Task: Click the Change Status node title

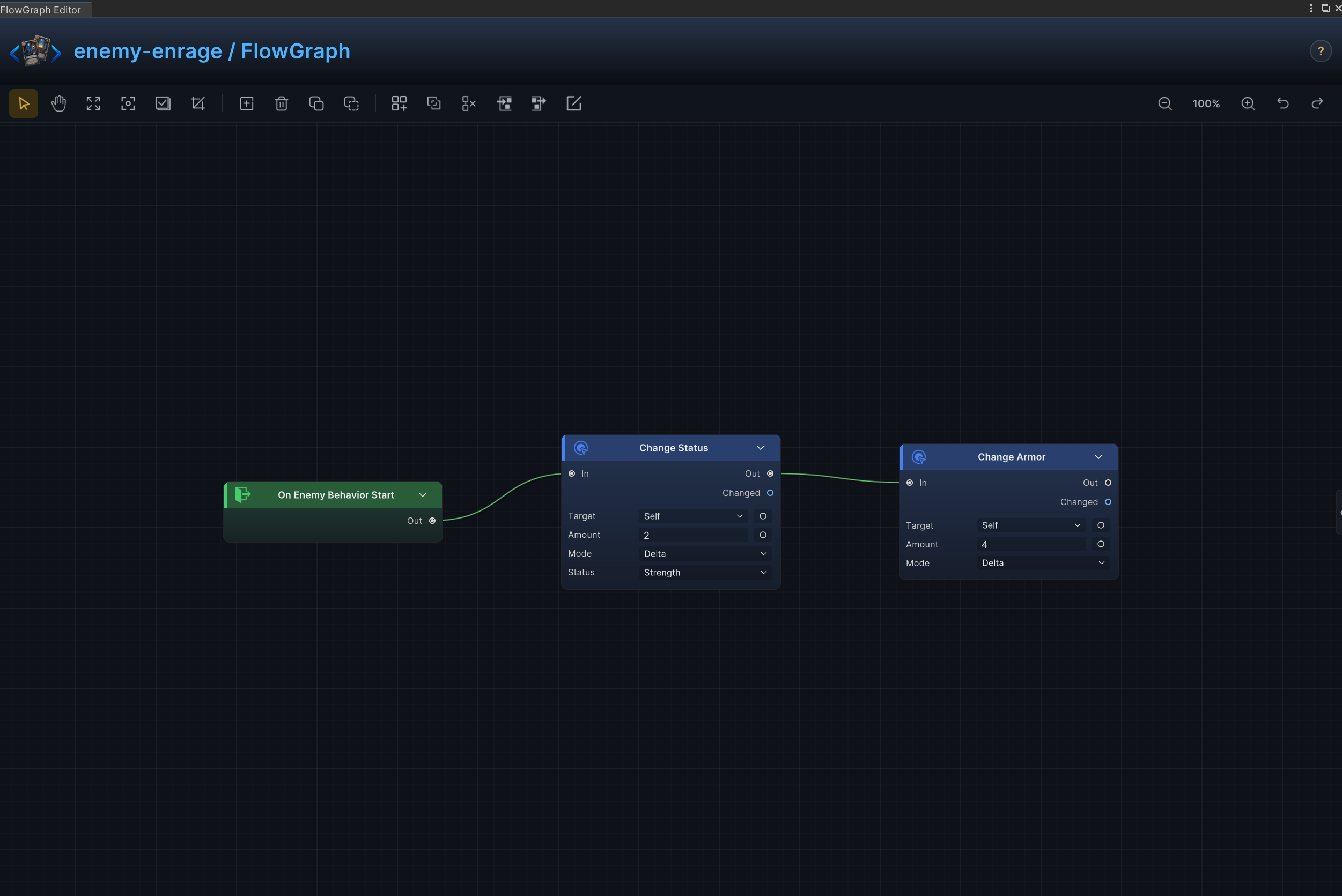Action: tap(673, 448)
